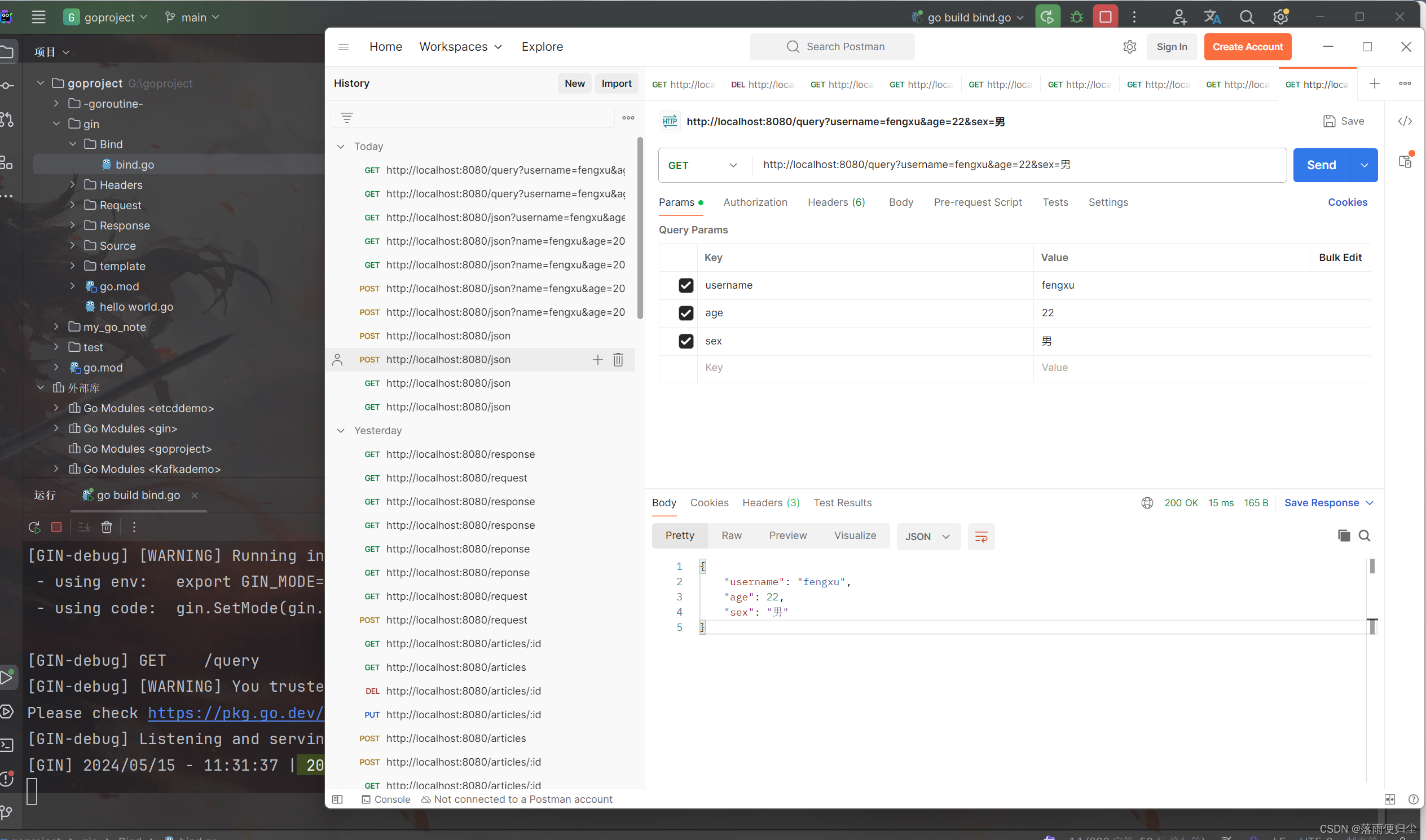Click the Create Account button
Viewport: 1426px width, 840px height.
point(1247,47)
